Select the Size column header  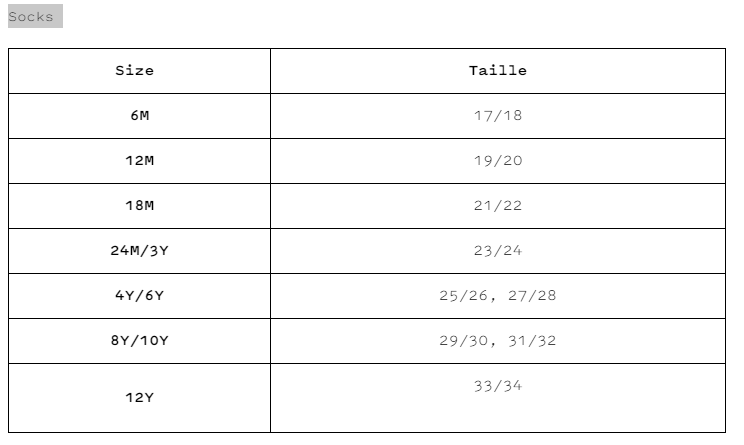click(x=135, y=71)
